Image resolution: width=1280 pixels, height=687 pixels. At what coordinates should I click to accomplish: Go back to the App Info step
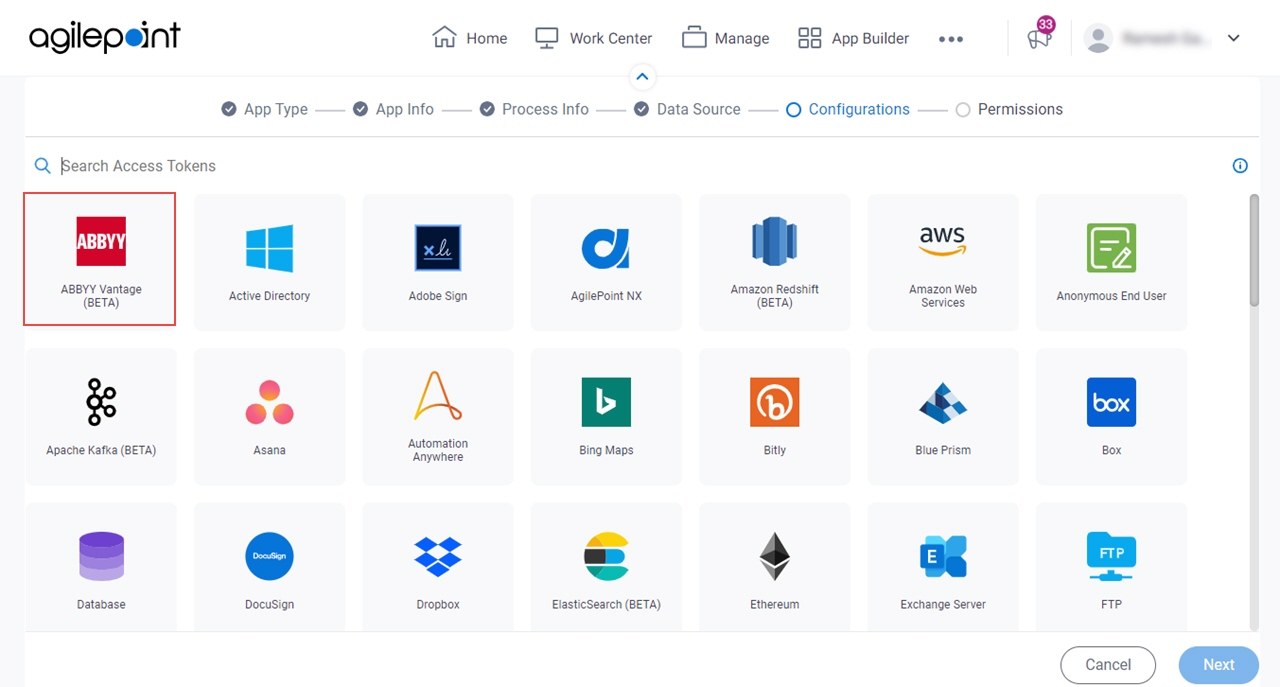[x=393, y=109]
